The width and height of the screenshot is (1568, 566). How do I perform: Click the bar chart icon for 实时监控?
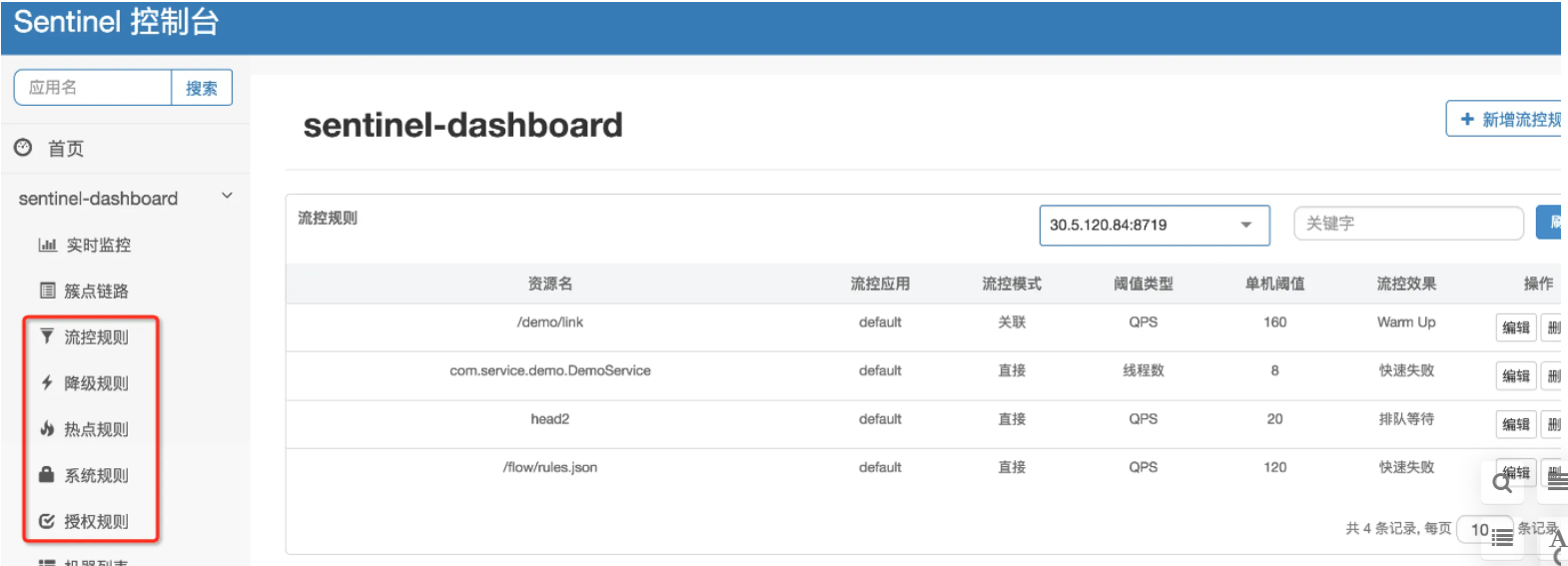(x=47, y=245)
